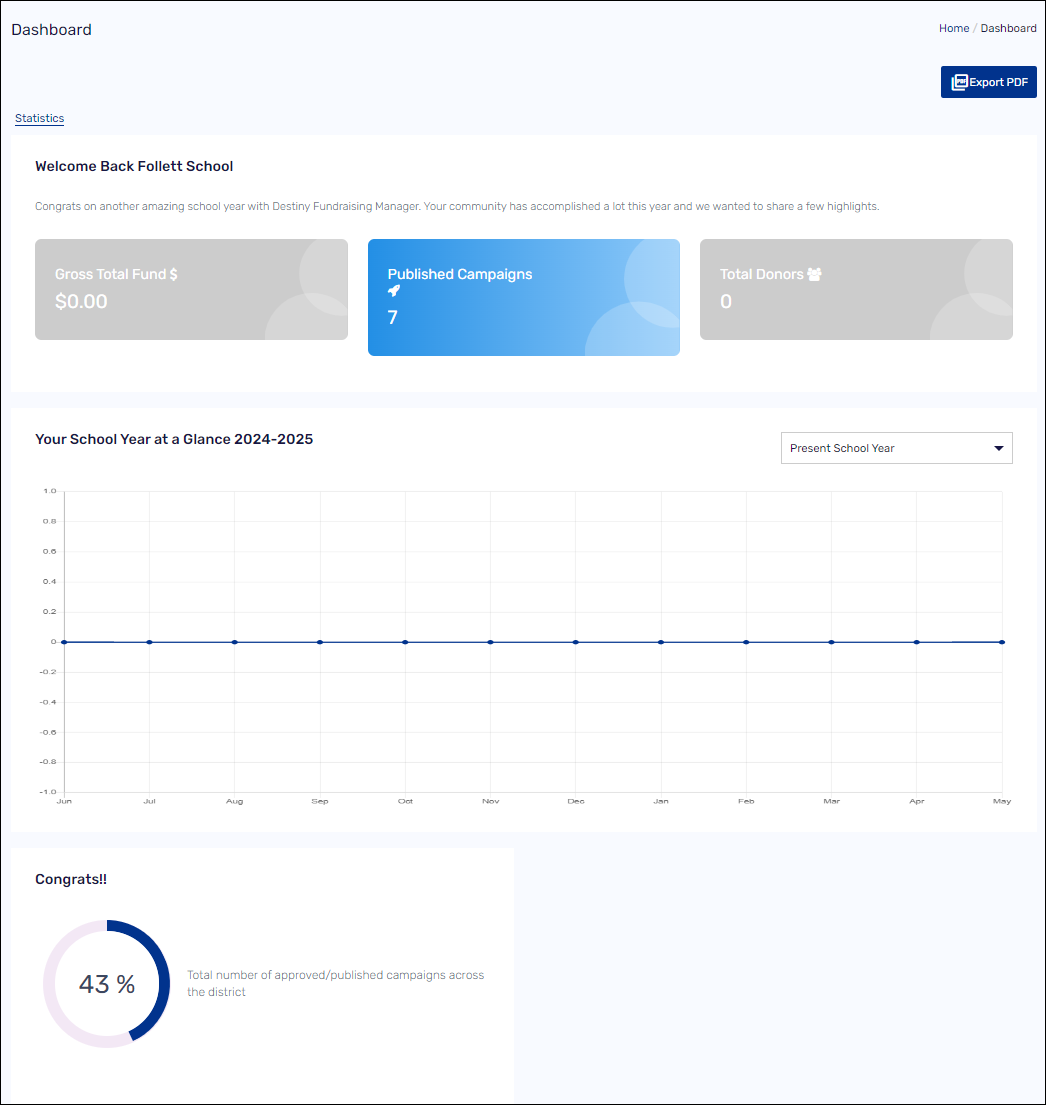Screen dimensions: 1046x1105
Task: Click the Export PDF button
Action: coord(988,82)
